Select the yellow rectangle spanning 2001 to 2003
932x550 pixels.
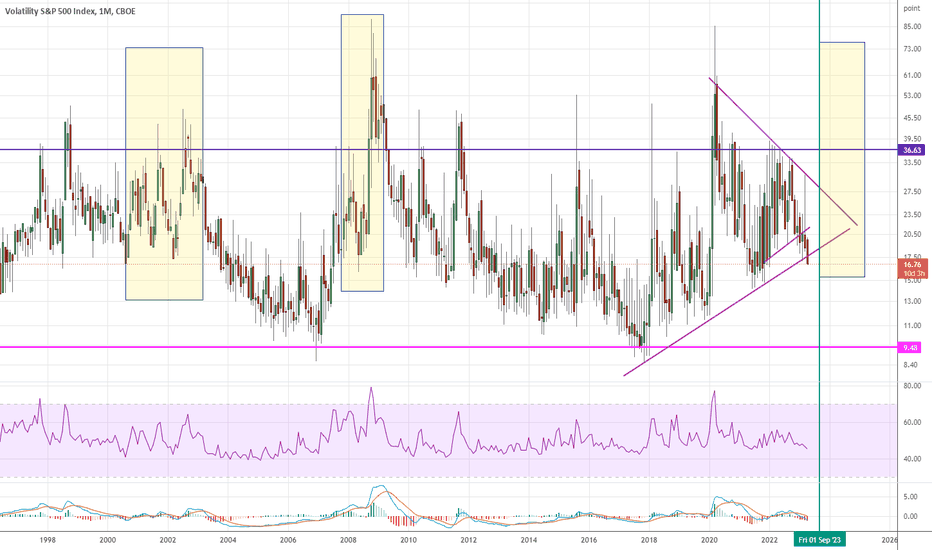[164, 174]
